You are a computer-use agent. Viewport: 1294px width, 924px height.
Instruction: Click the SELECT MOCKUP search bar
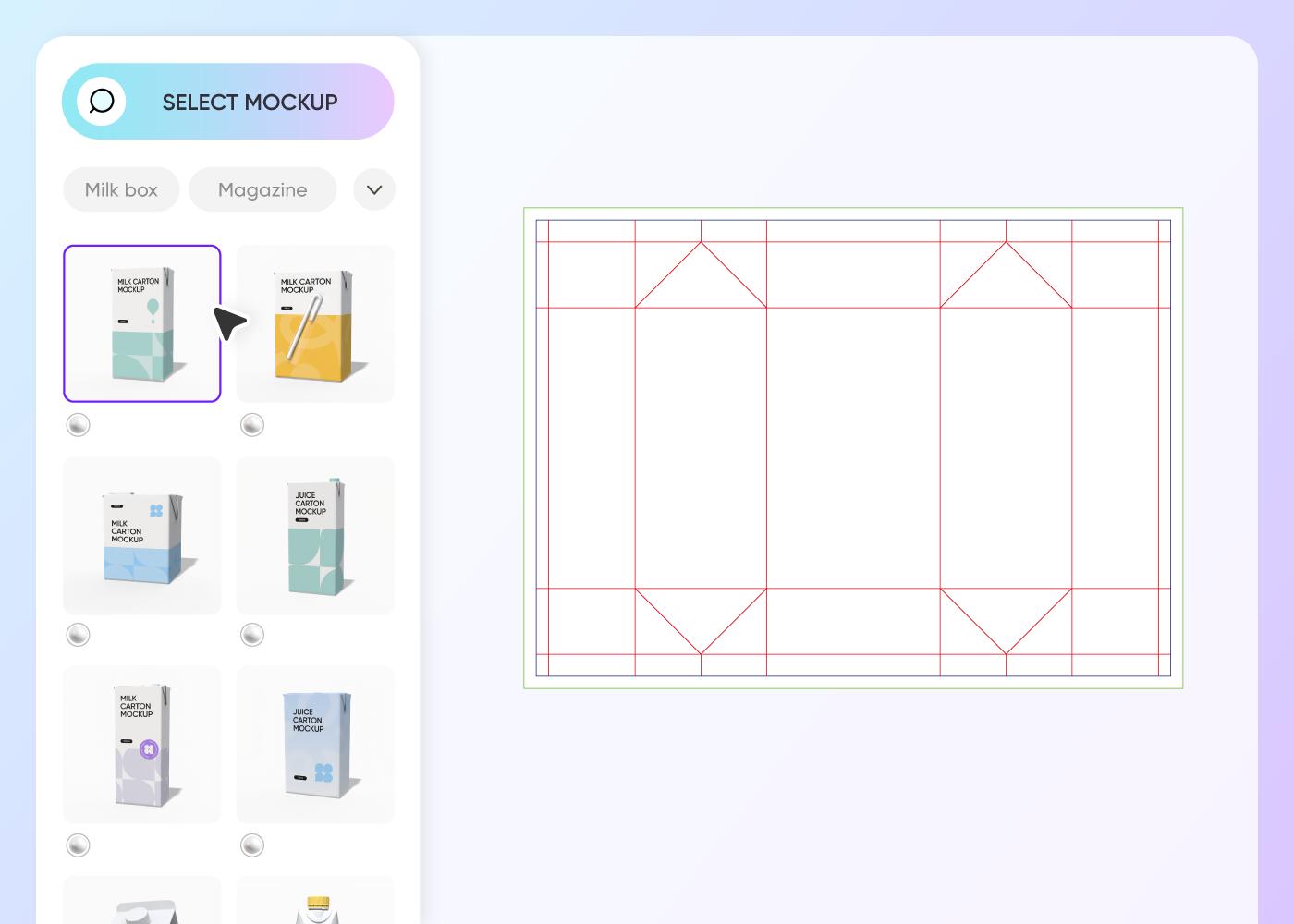pyautogui.click(x=250, y=102)
